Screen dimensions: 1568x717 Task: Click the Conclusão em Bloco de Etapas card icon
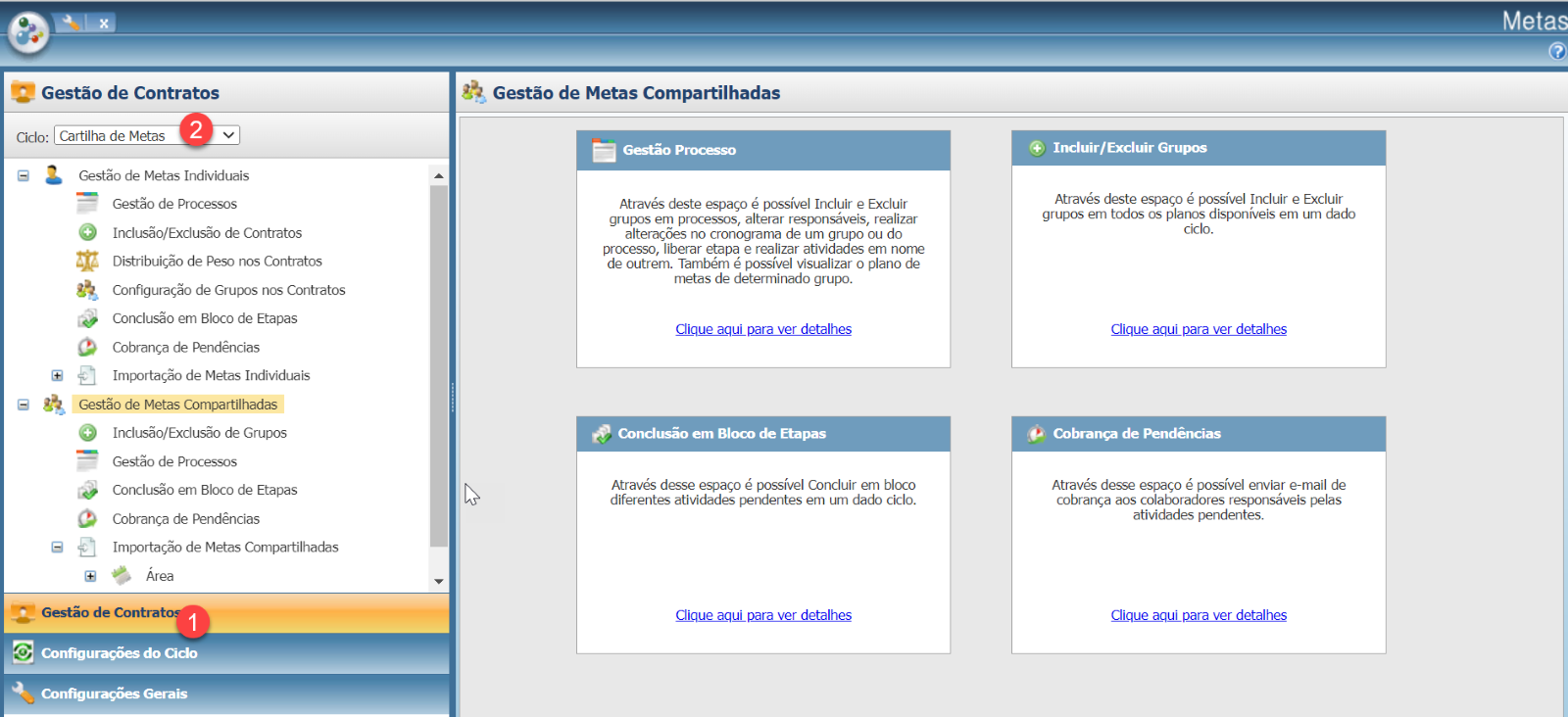pos(602,433)
